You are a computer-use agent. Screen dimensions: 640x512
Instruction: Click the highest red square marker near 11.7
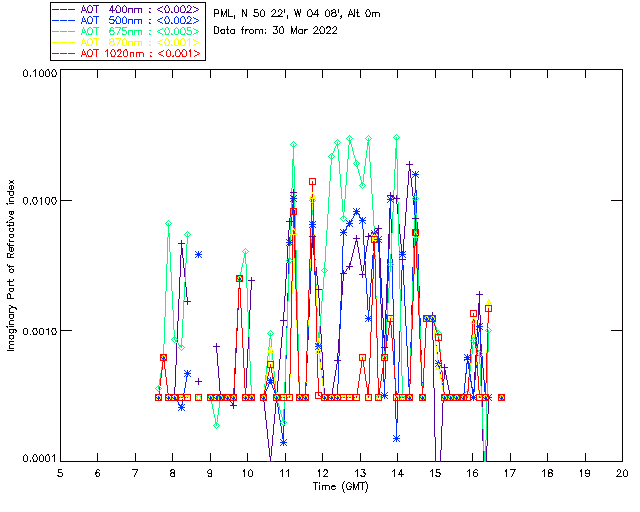312,182
